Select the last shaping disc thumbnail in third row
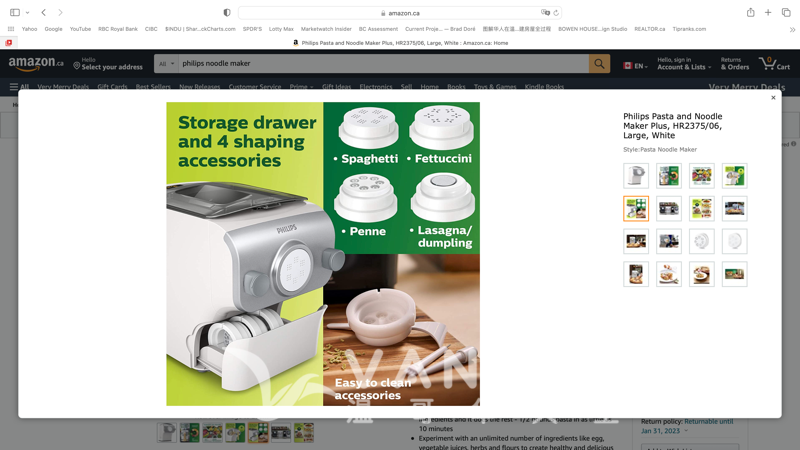The width and height of the screenshot is (800, 450). (x=734, y=241)
